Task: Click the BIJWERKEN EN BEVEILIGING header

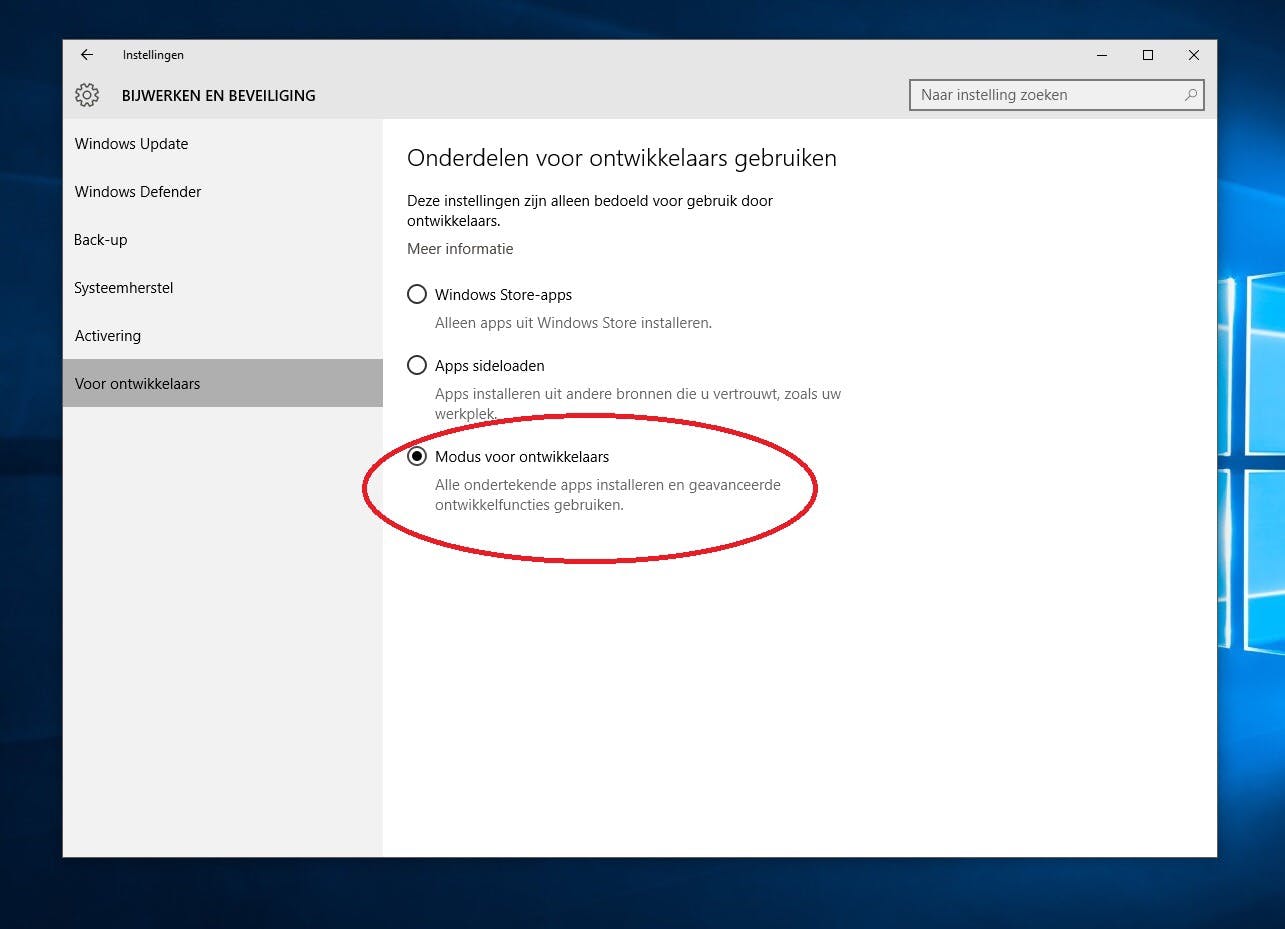Action: (218, 96)
